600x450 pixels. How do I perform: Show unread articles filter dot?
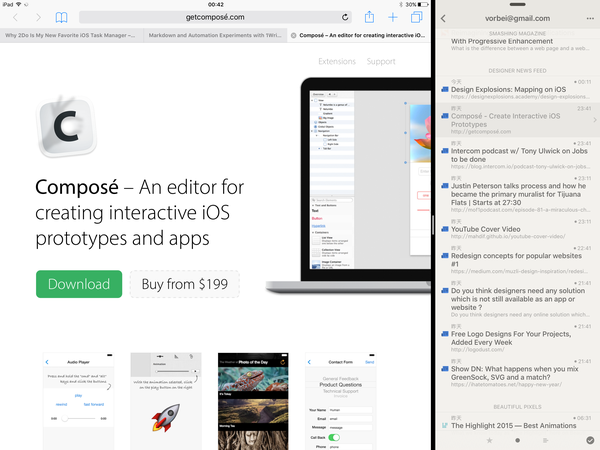[x=517, y=440]
